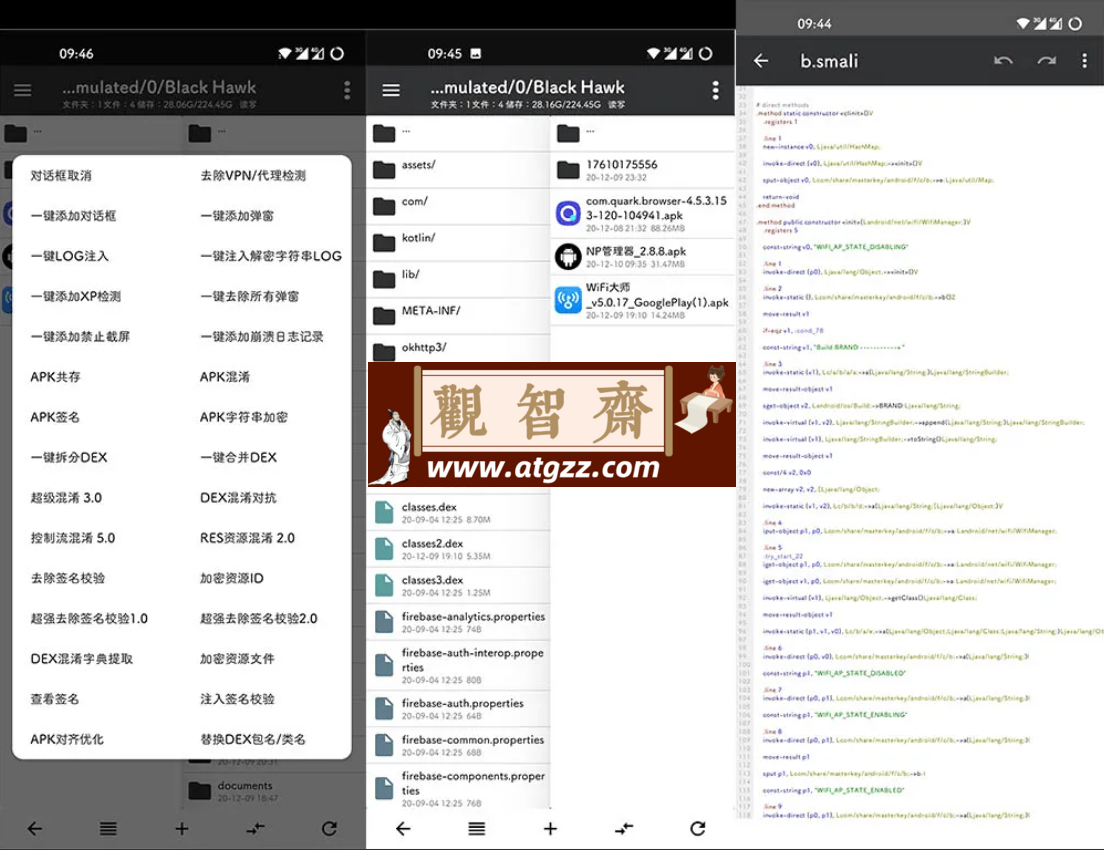Open kotlin/ folder
This screenshot has width=1104, height=850.
458,242
